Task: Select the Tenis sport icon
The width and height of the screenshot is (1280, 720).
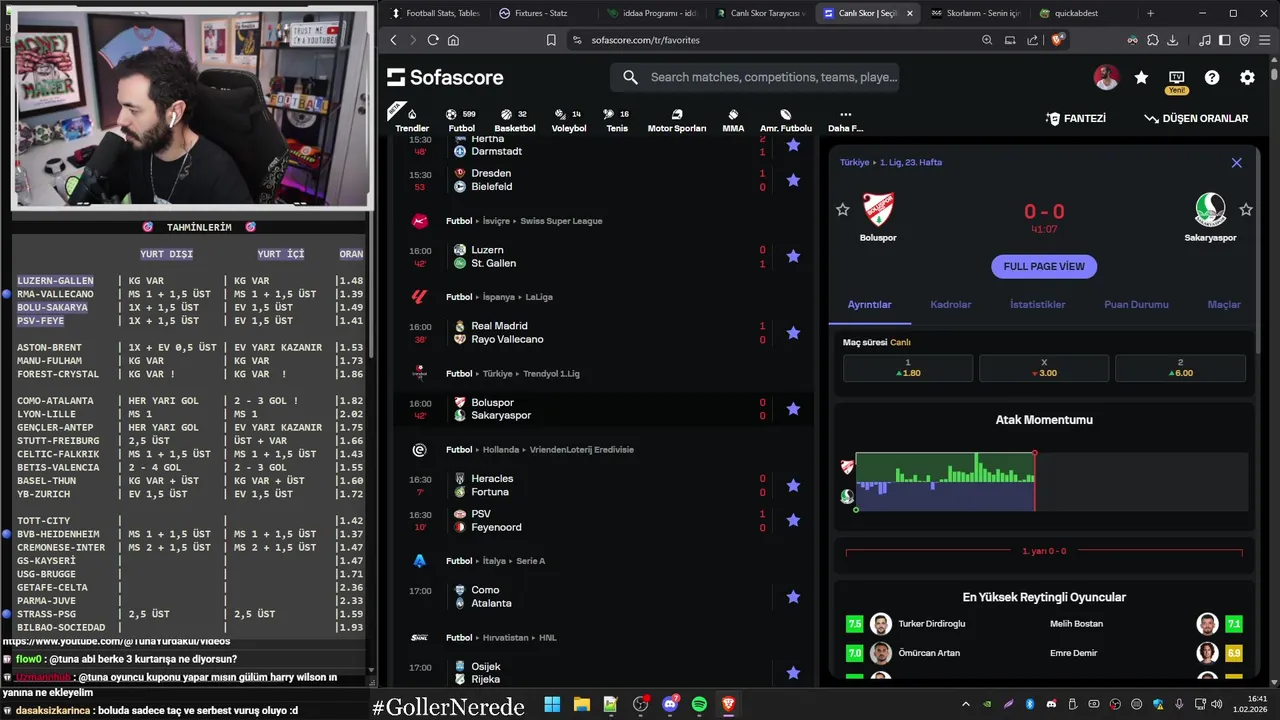Action: (617, 120)
